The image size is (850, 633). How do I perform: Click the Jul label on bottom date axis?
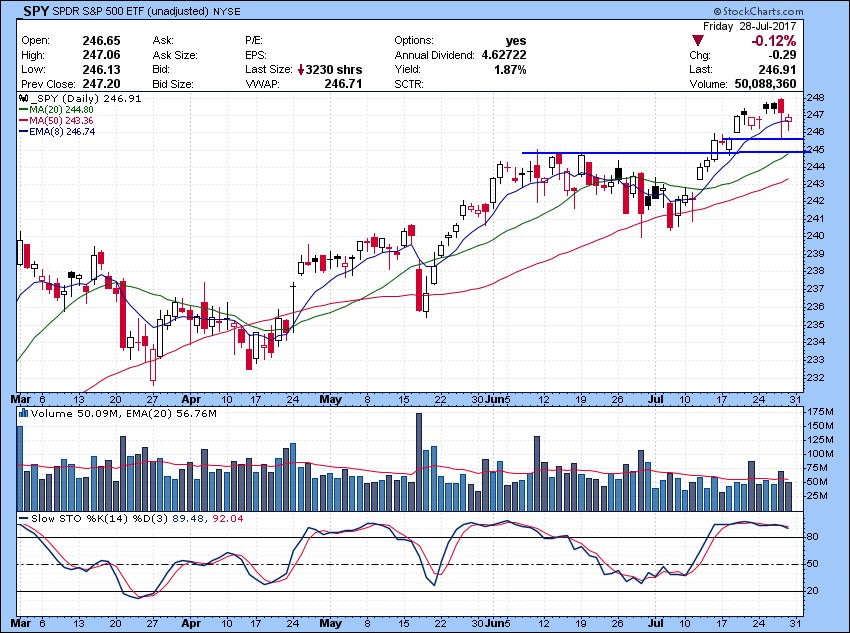(x=656, y=623)
